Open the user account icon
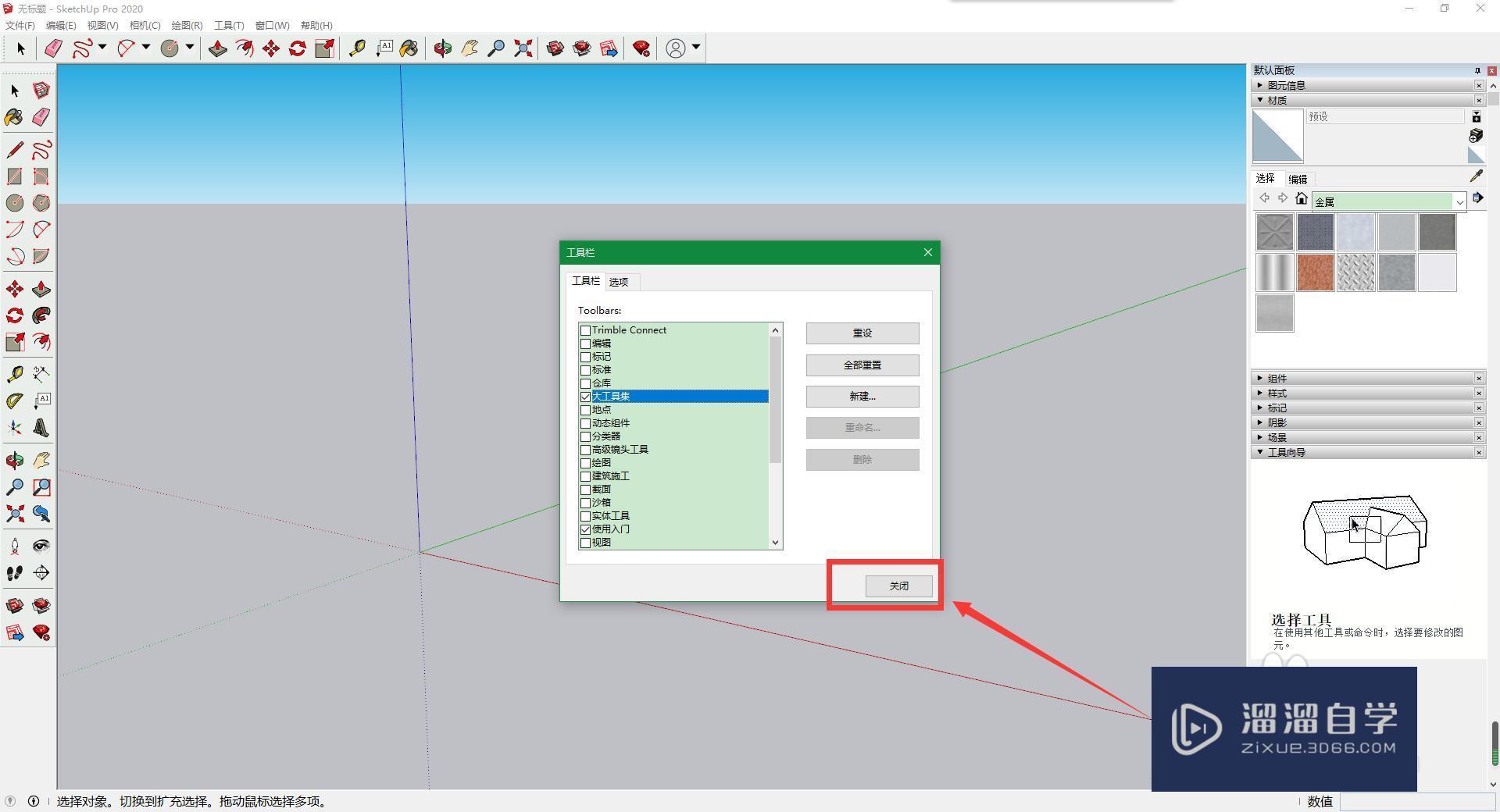Screen dimensions: 1500x812 tap(676, 48)
